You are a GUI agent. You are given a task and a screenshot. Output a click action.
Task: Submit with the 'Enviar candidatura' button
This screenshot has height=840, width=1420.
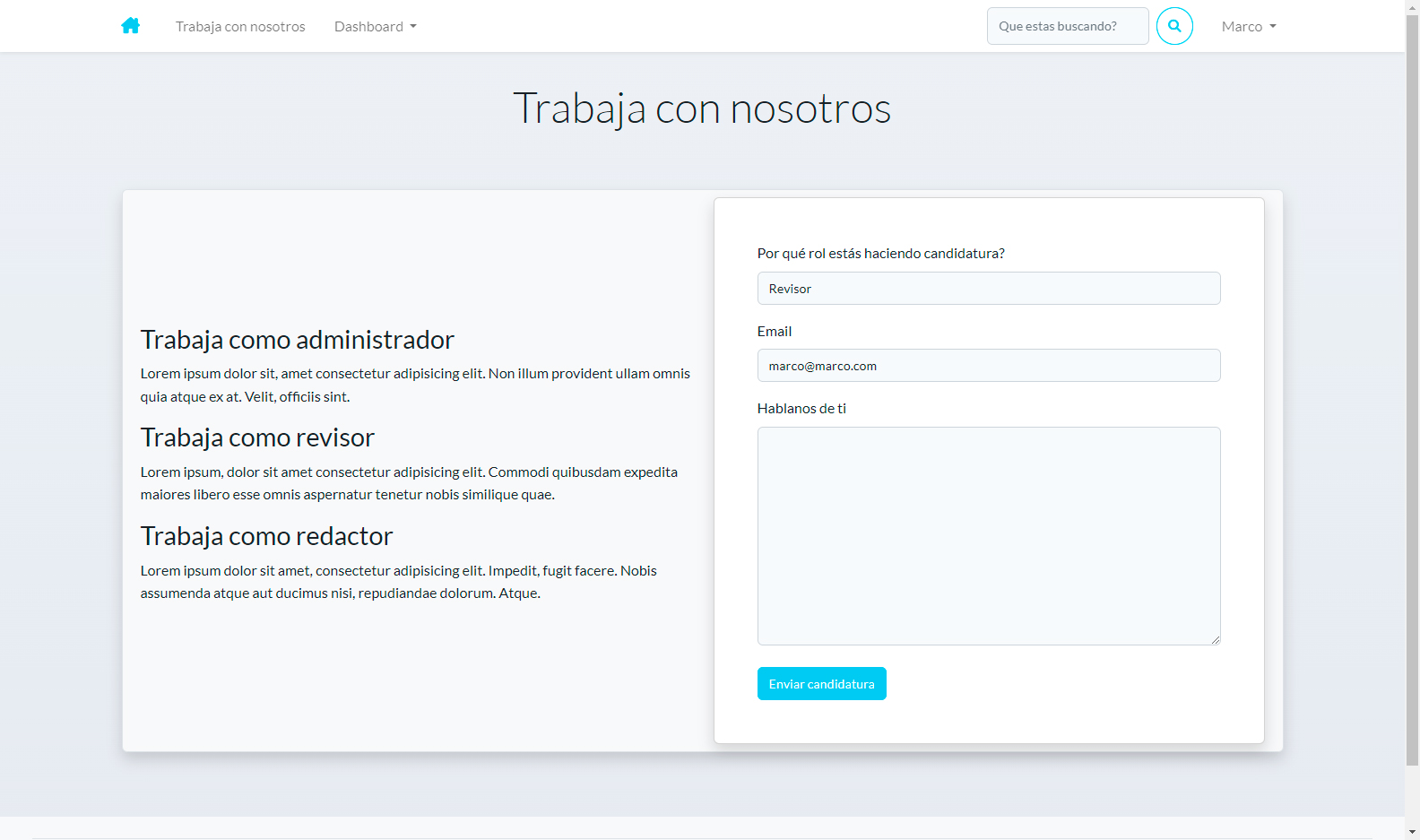coord(821,684)
